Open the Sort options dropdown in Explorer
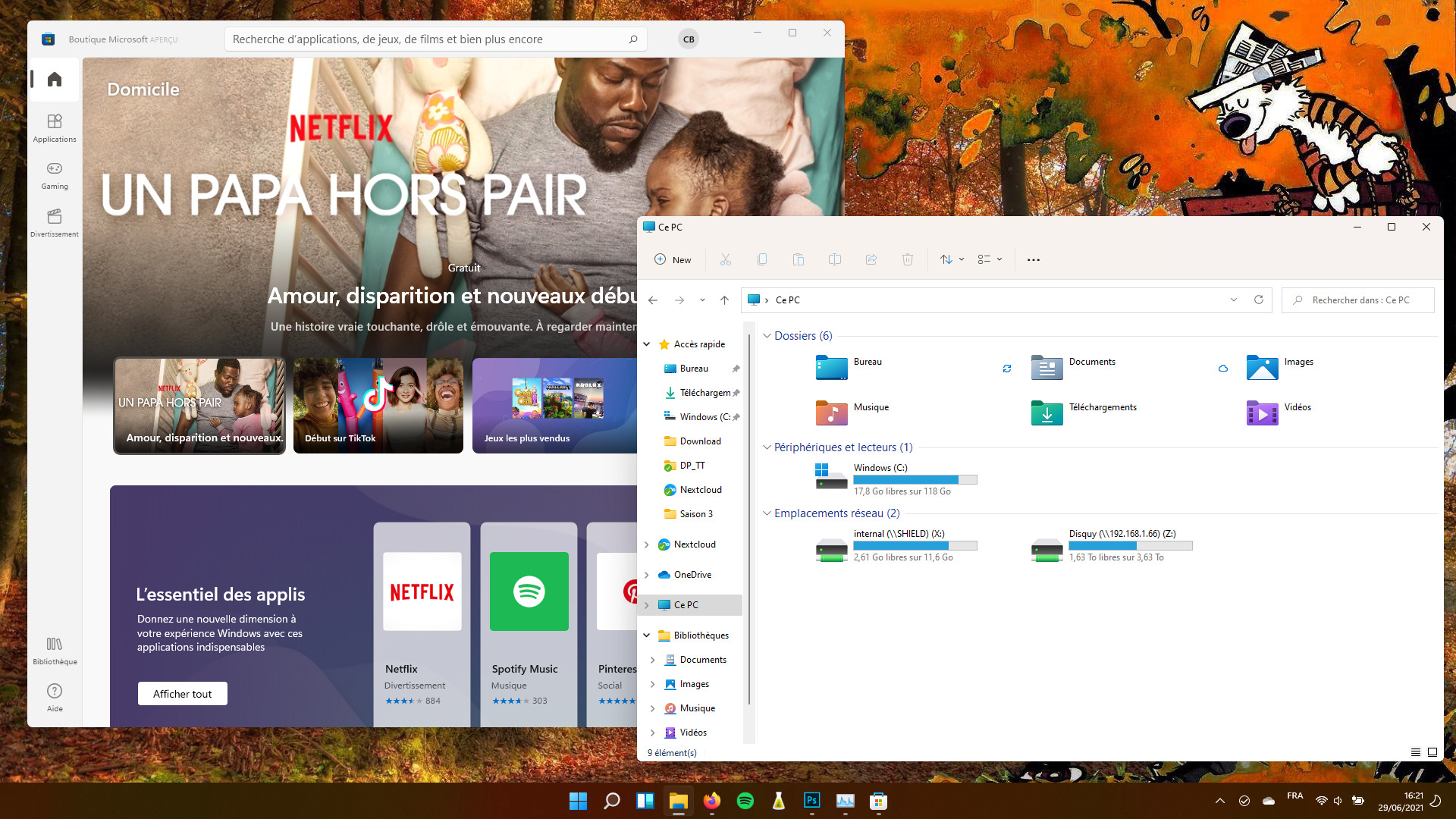 [952, 259]
